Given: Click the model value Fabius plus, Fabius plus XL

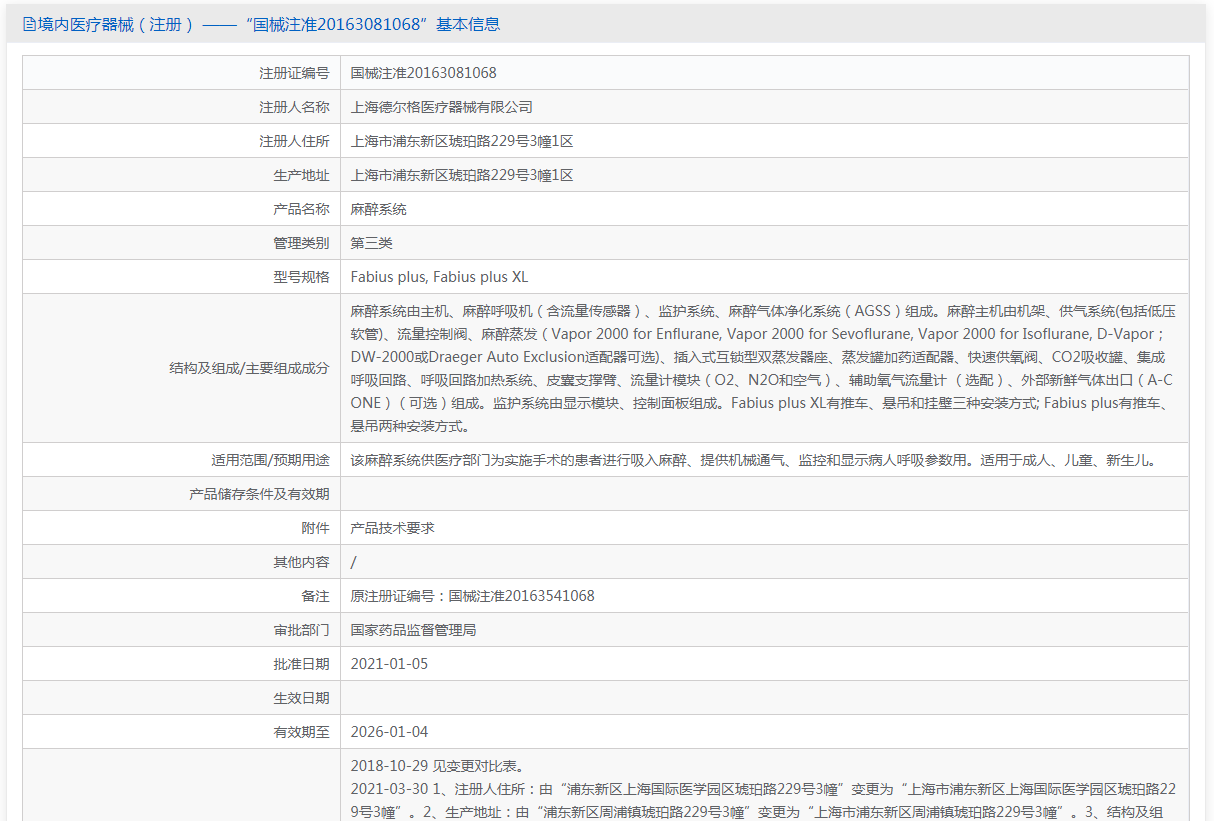Looking at the screenshot, I should click(439, 277).
